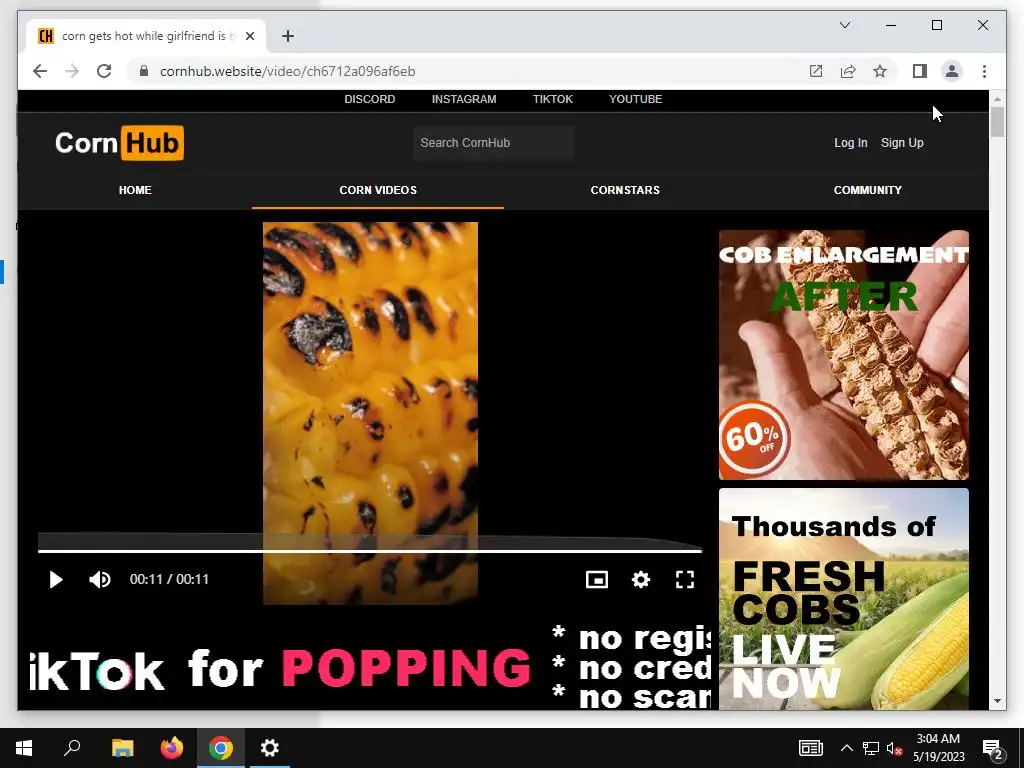Viewport: 1024px width, 768px height.
Task: Click the browser forward arrow
Action: pyautogui.click(x=72, y=71)
